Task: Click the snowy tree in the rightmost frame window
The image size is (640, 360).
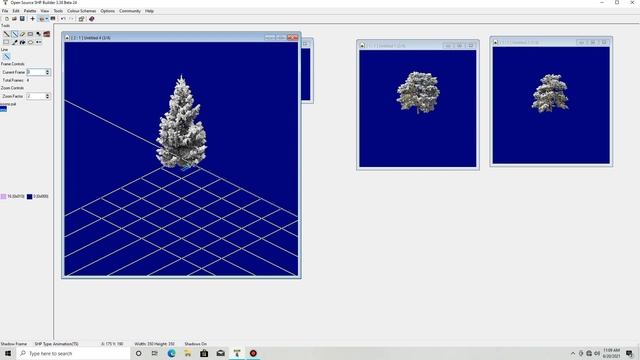Action: point(550,93)
